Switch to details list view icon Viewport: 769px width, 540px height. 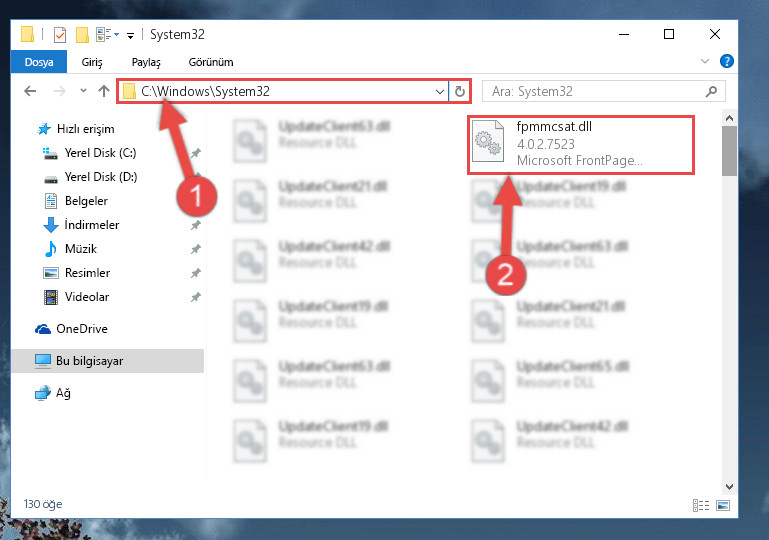[701, 505]
